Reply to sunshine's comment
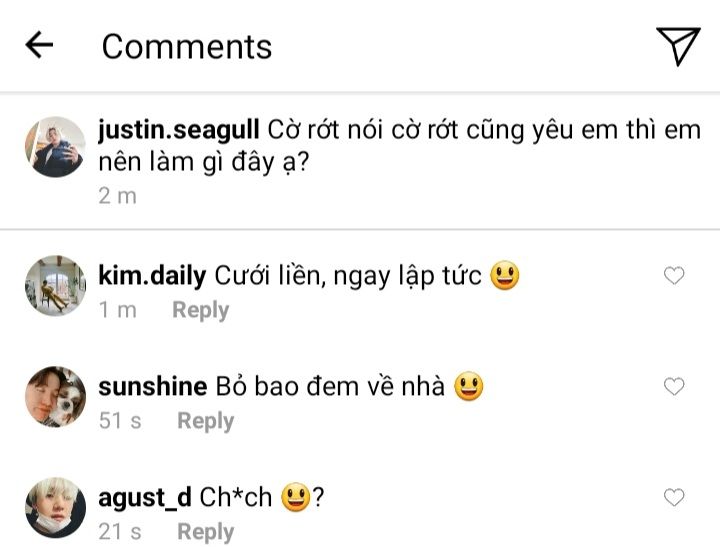 (205, 422)
